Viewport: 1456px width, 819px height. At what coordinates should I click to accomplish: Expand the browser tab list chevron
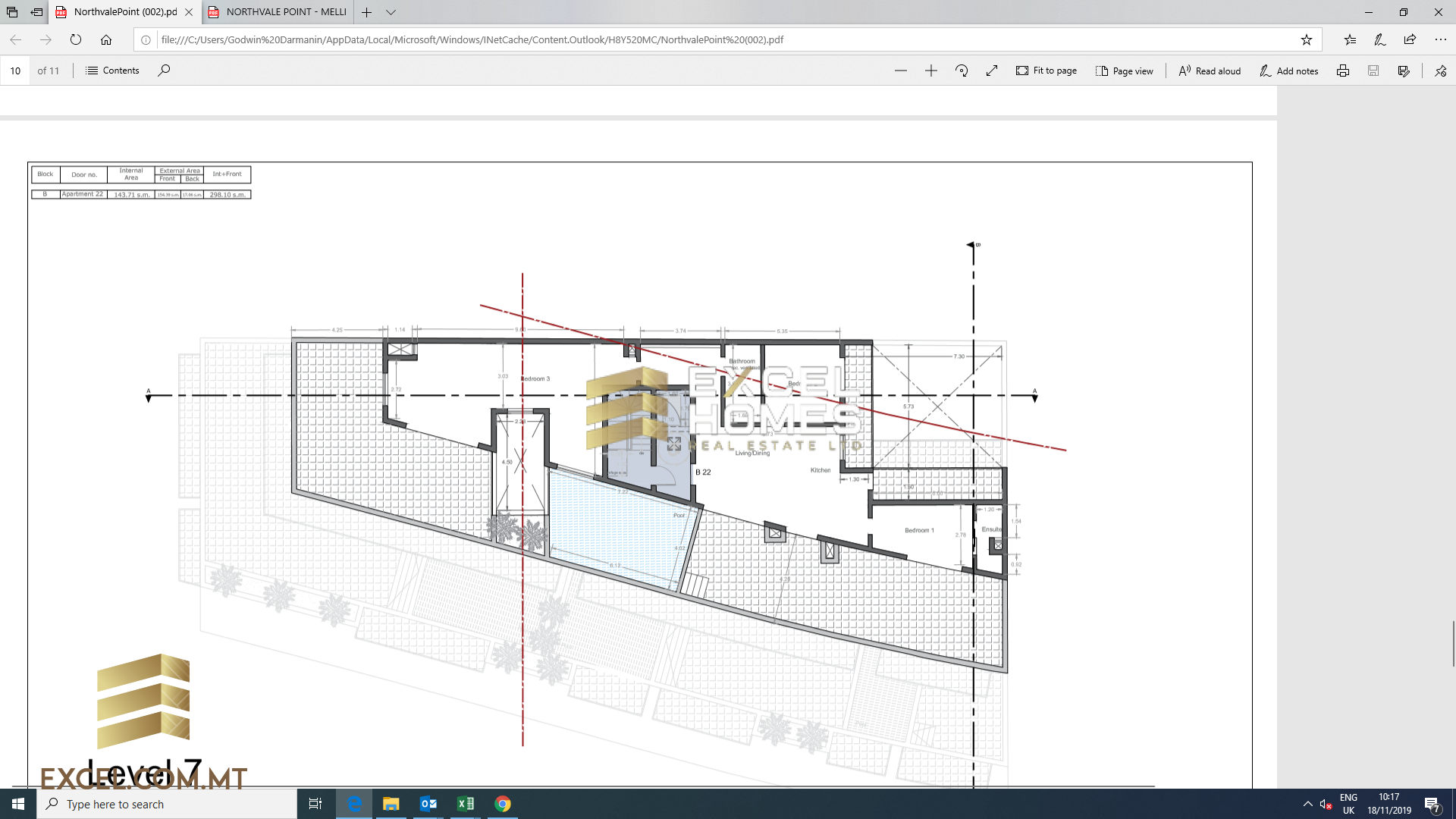click(x=392, y=11)
